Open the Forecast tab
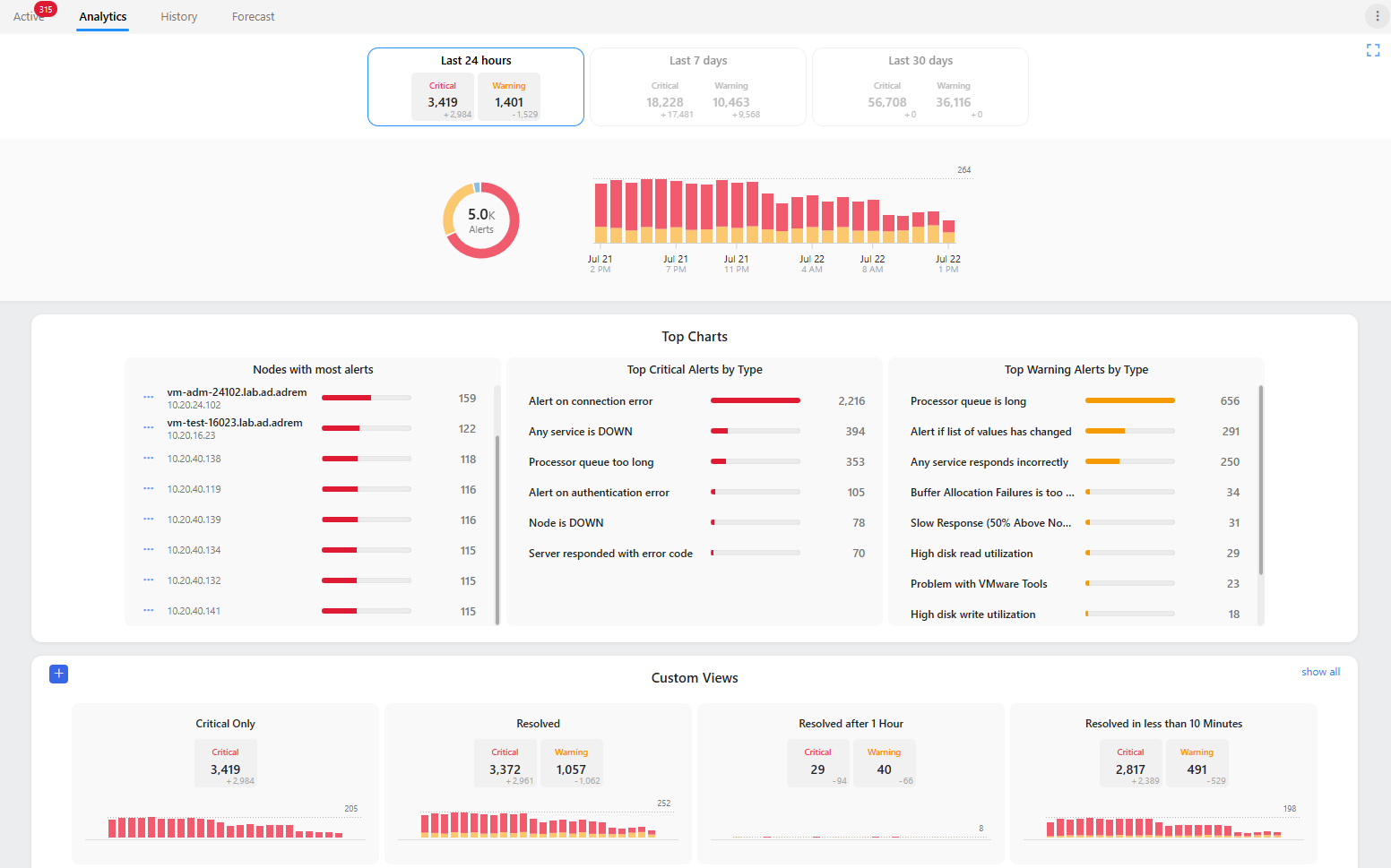The width and height of the screenshot is (1391, 868). [x=253, y=16]
